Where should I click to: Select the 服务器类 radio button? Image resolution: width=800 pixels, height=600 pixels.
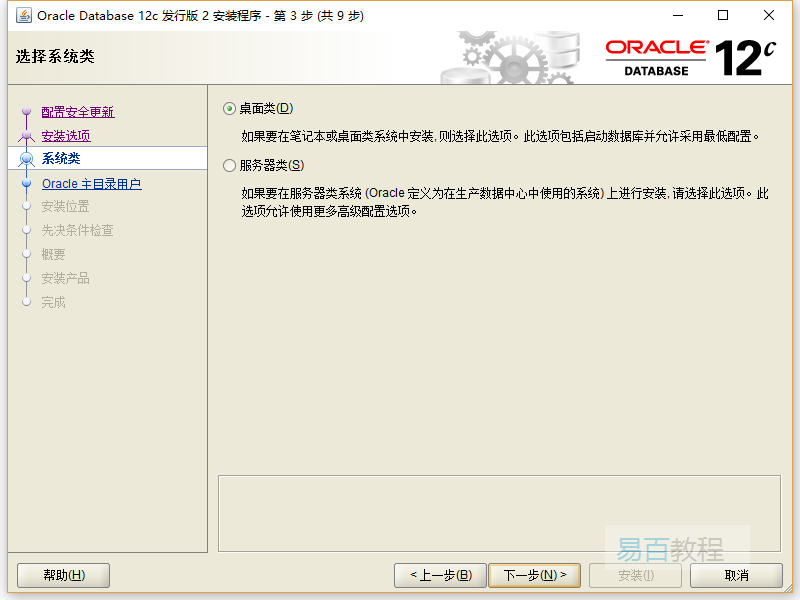(x=230, y=166)
